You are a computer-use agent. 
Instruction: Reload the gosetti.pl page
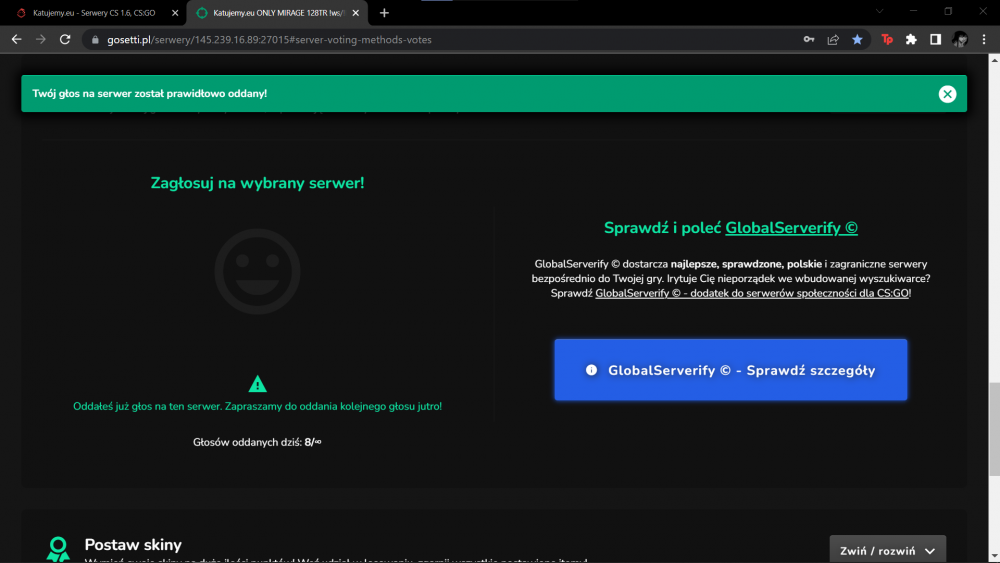(65, 40)
